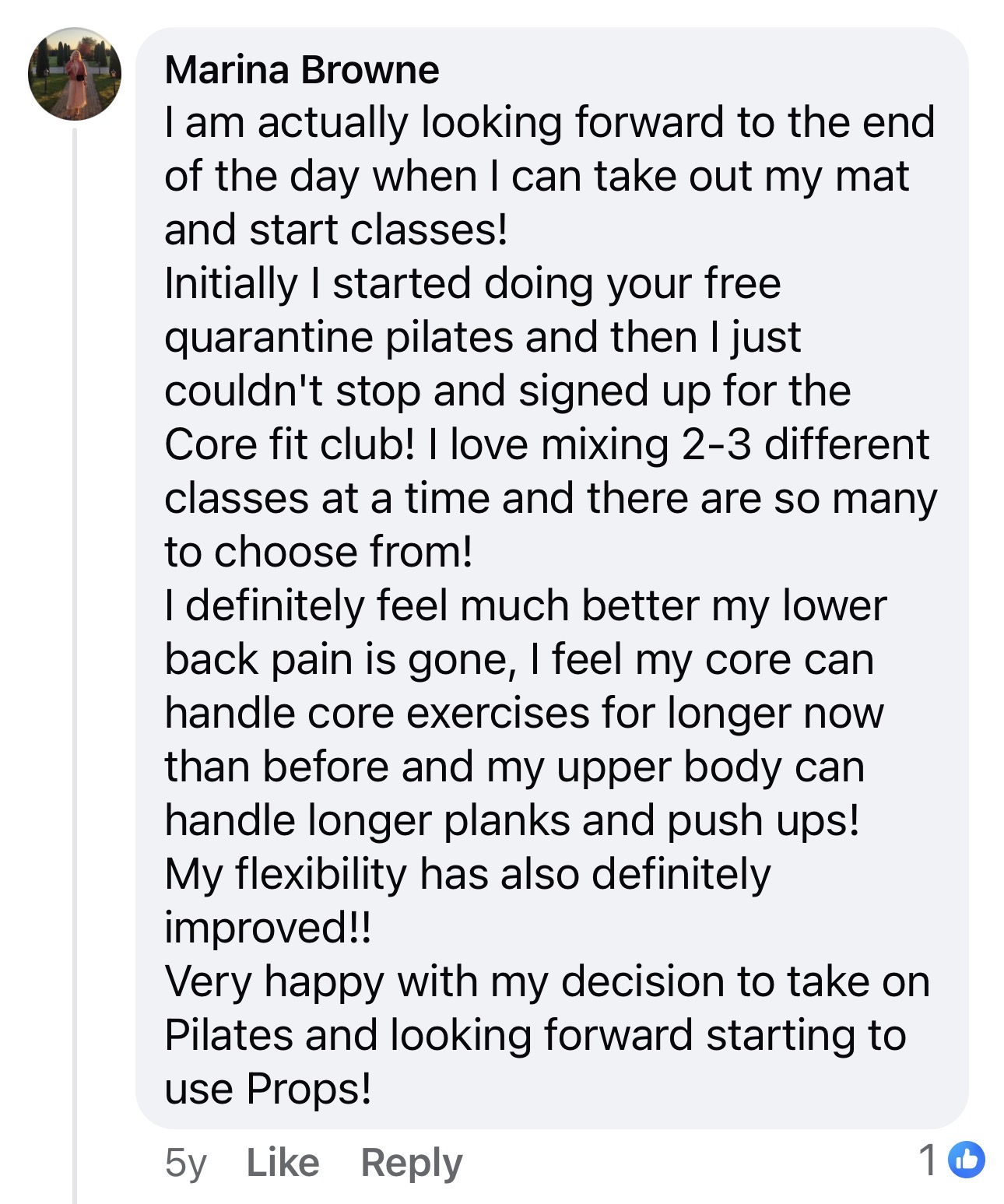Like Marina Browne's comment
The width and height of the screenshot is (1004, 1204).
click(x=283, y=1162)
